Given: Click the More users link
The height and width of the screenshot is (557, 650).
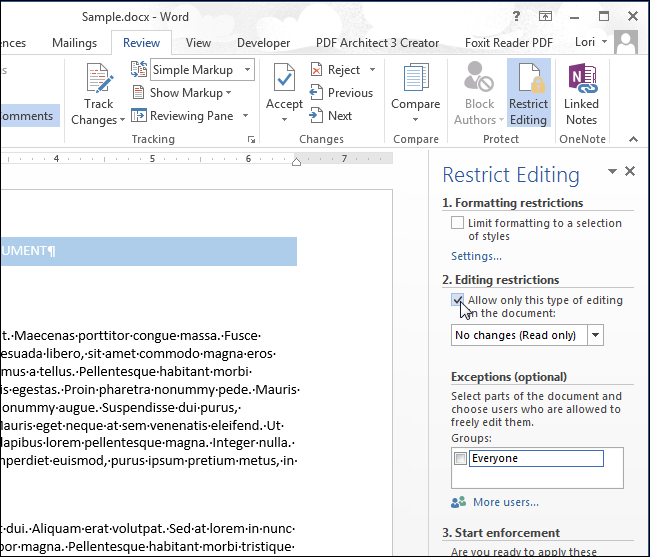Looking at the screenshot, I should (x=506, y=502).
